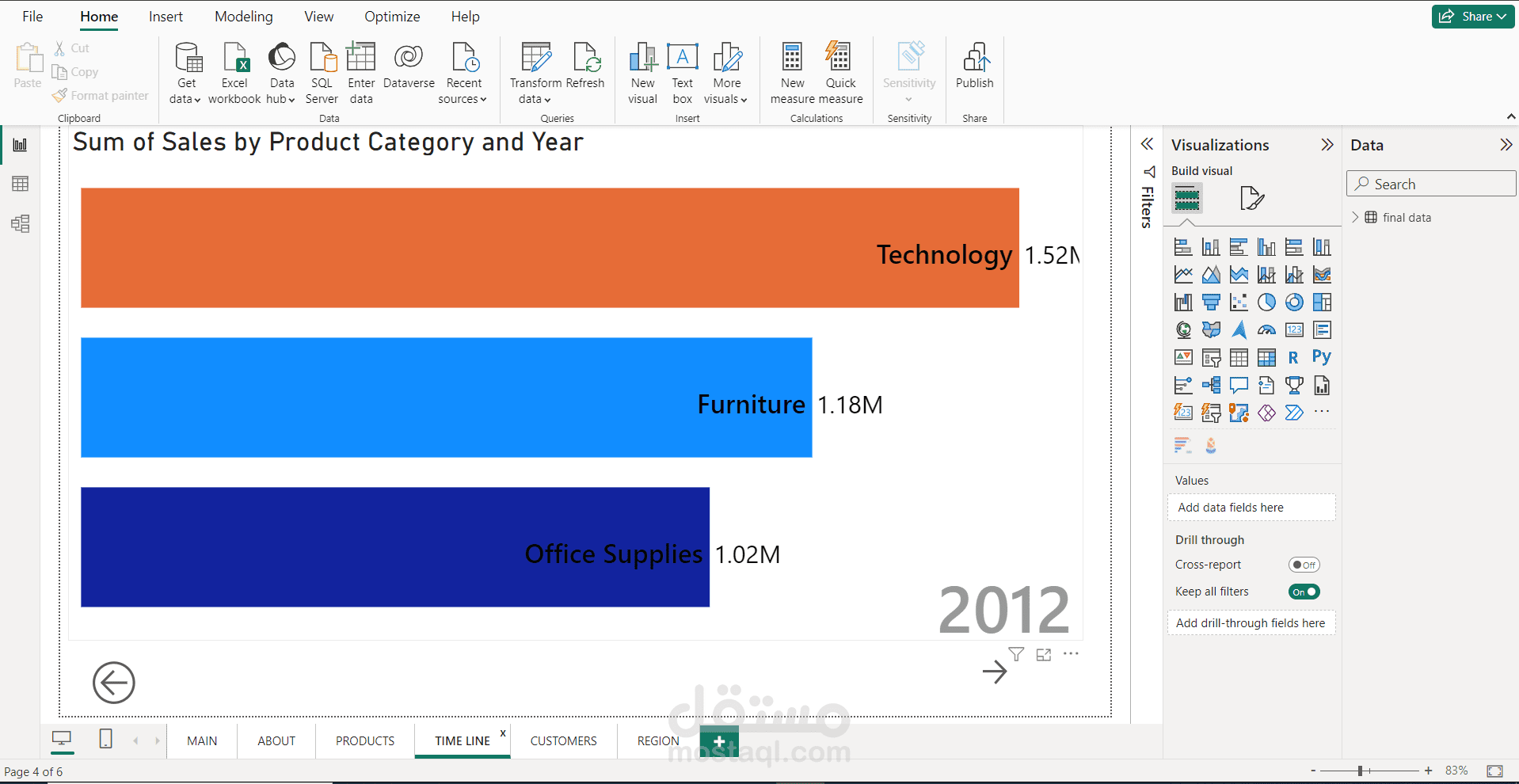Insert a New visual
This screenshot has height=784, width=1519.
click(643, 73)
